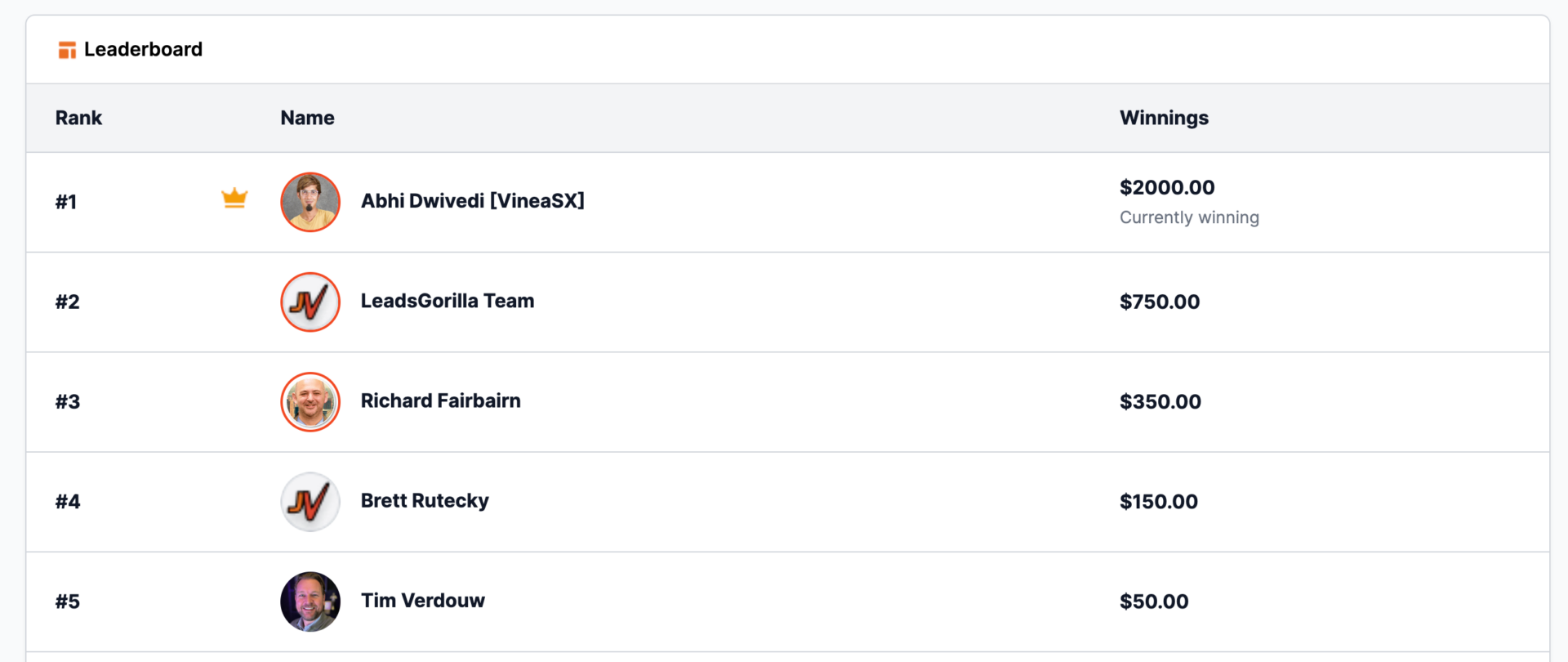The height and width of the screenshot is (662, 1568).
Task: Open Abhi Dwivedi's avatar photo
Action: click(310, 202)
